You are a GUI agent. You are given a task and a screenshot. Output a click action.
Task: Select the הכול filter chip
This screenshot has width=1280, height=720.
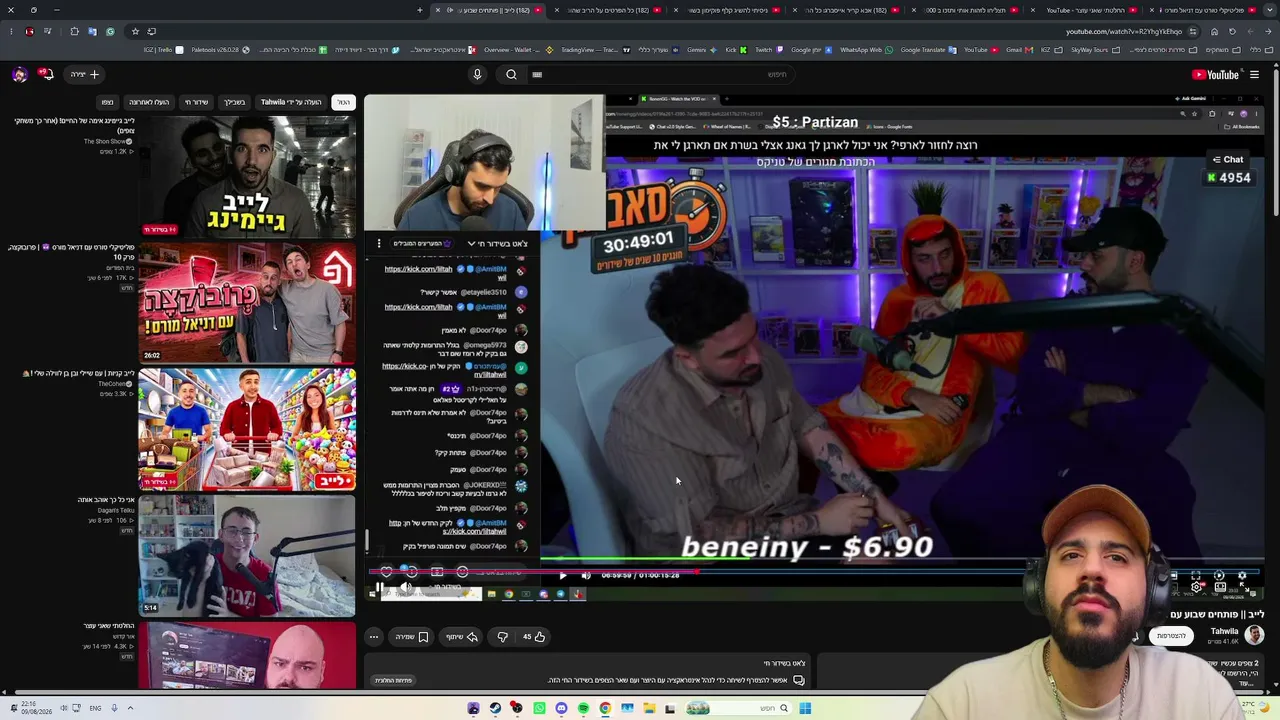point(343,102)
